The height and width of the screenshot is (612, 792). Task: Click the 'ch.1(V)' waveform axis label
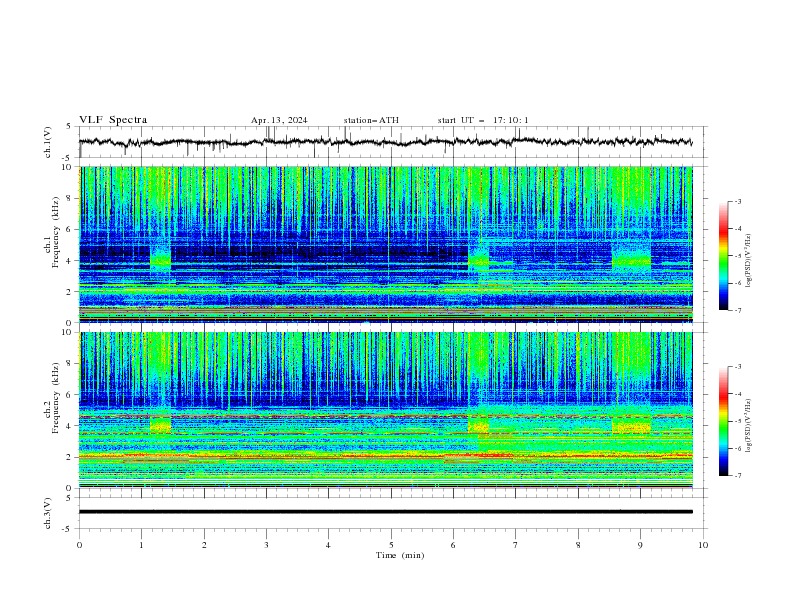point(48,142)
